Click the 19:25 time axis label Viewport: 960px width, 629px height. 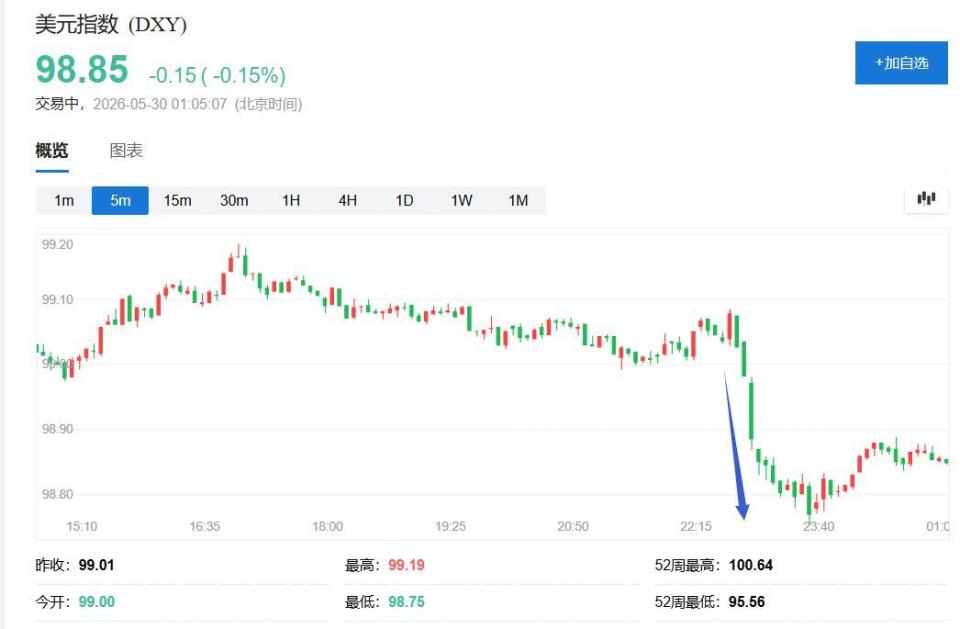(451, 526)
